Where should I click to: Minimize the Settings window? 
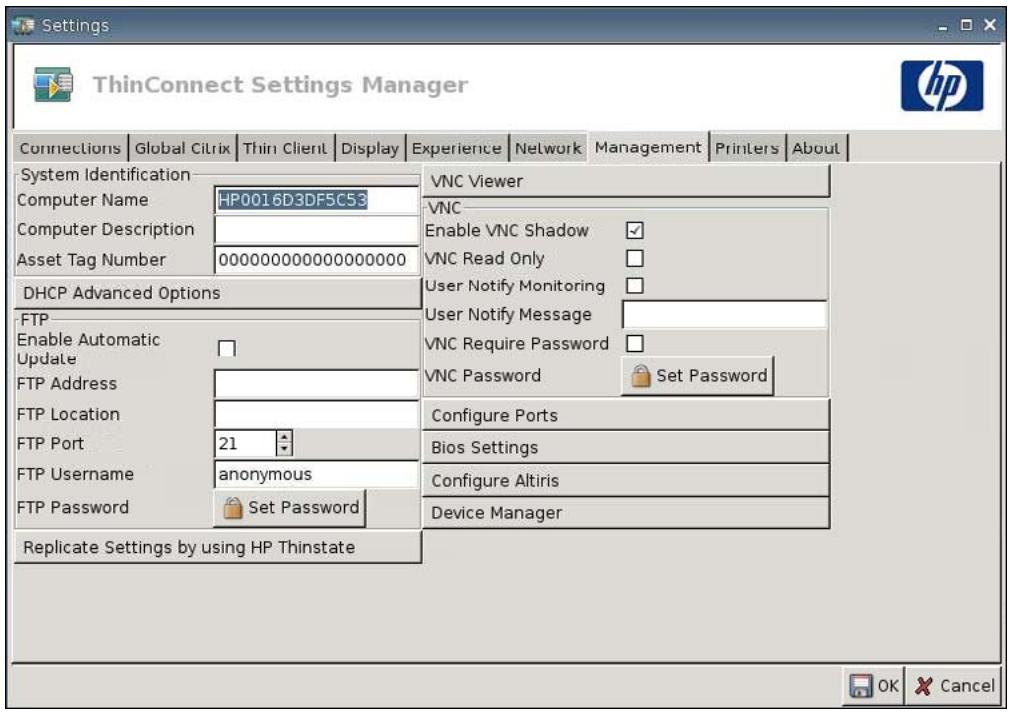click(x=943, y=26)
